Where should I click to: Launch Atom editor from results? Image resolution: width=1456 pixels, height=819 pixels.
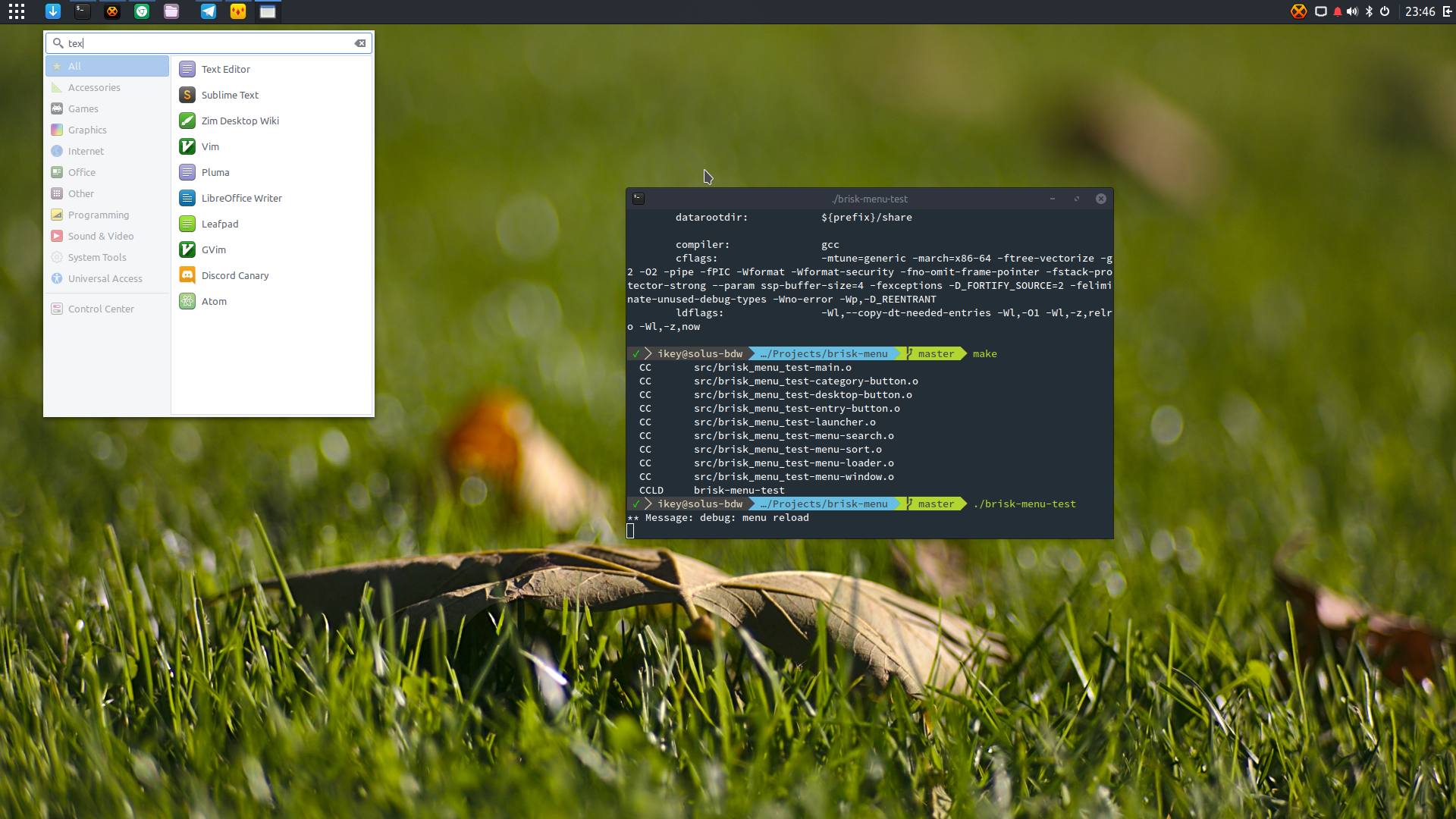tap(272, 301)
